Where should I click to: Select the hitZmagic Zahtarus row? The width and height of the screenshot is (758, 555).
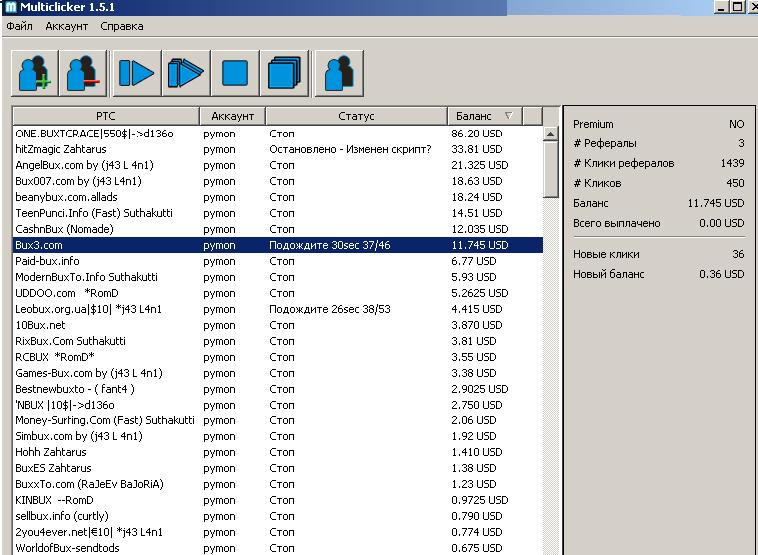pos(278,149)
